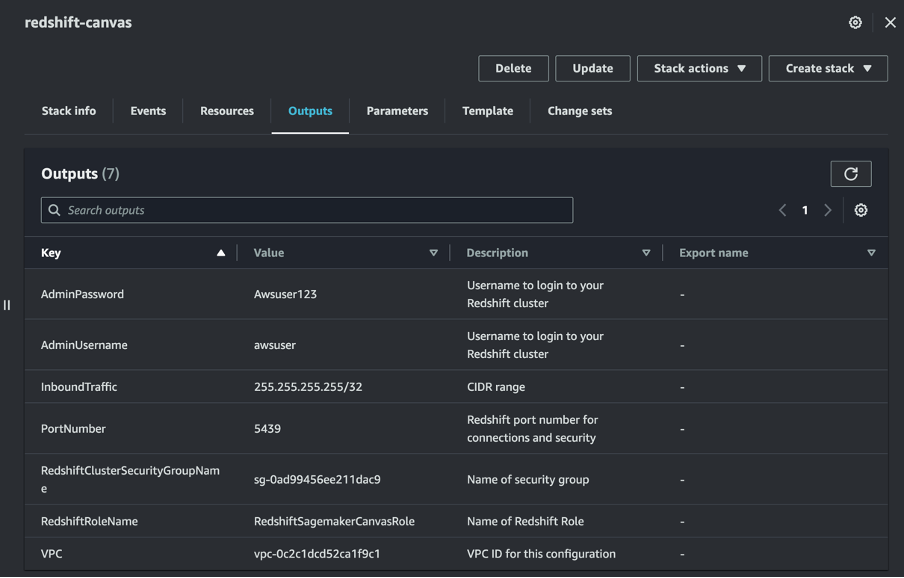Screen dimensions: 904x578
Task: Open Outputs table preferences gear
Action: click(861, 210)
